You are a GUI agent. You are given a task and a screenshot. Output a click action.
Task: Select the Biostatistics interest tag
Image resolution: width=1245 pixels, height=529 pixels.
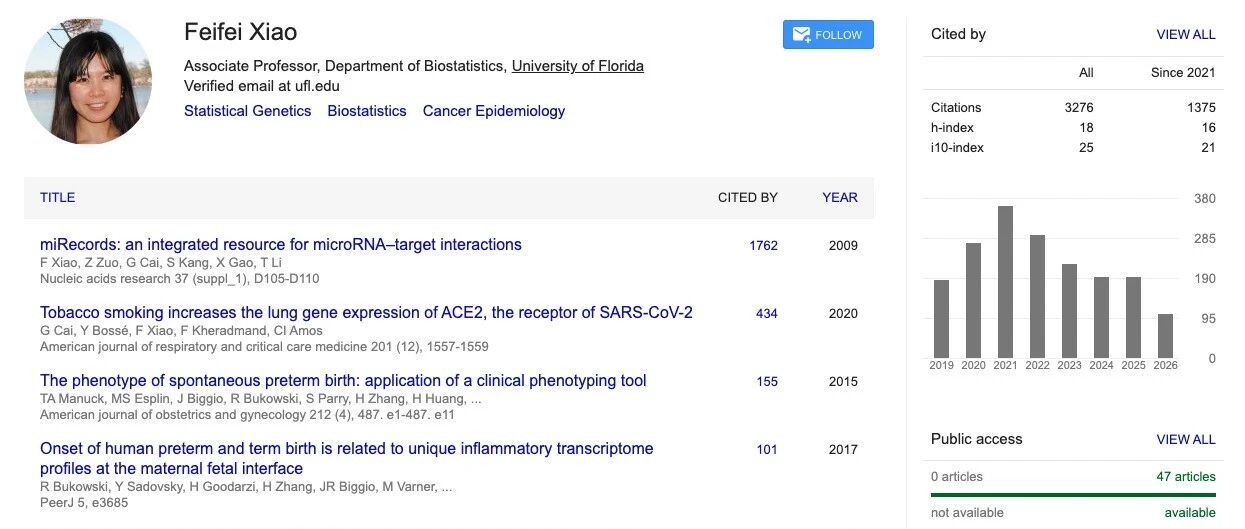[x=367, y=112]
